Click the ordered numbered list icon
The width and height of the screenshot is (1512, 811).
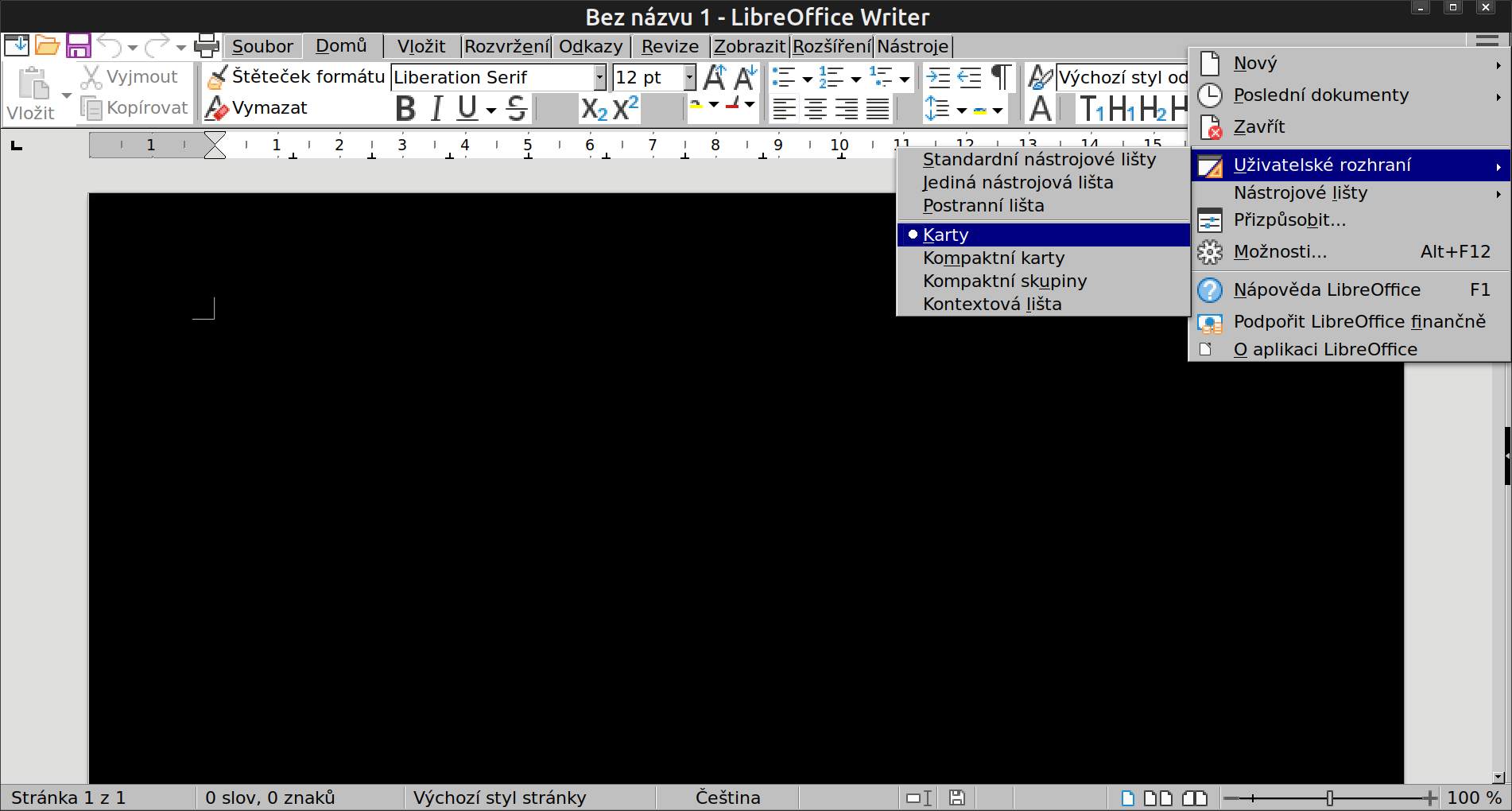coord(832,77)
